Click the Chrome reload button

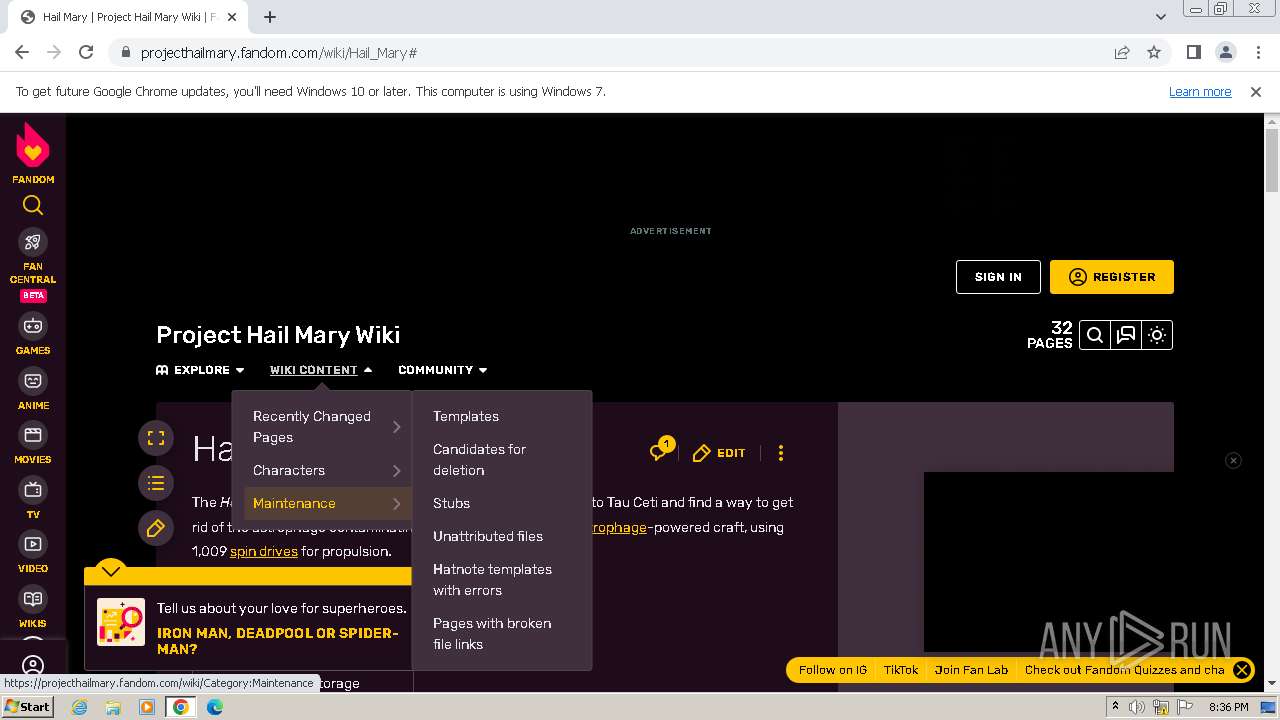click(x=86, y=52)
